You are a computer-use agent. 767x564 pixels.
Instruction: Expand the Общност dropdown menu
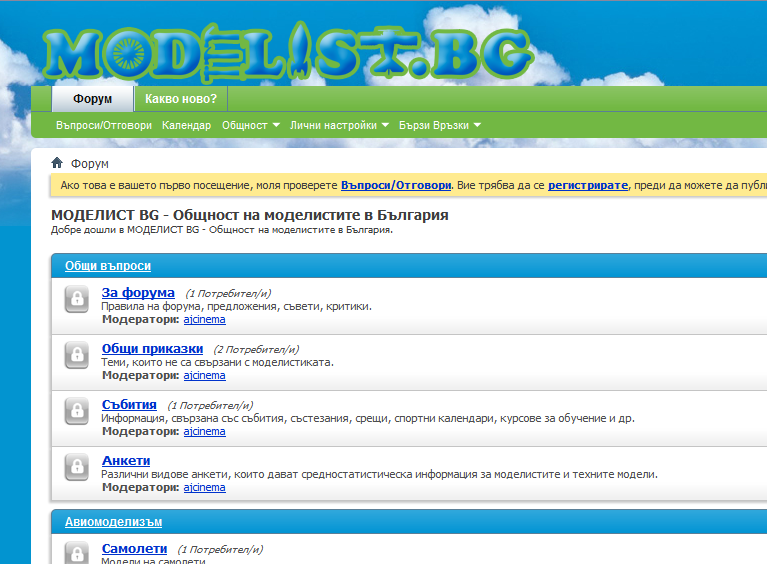point(250,126)
